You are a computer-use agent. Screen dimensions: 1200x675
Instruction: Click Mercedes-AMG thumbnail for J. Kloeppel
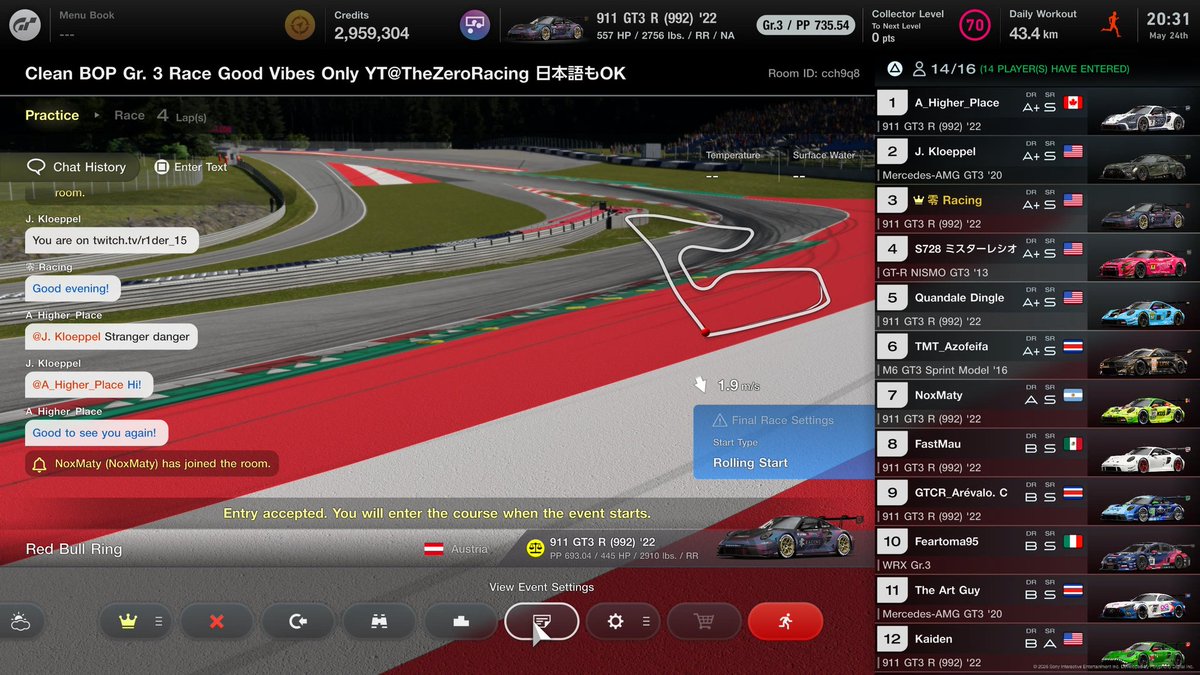[1142, 166]
